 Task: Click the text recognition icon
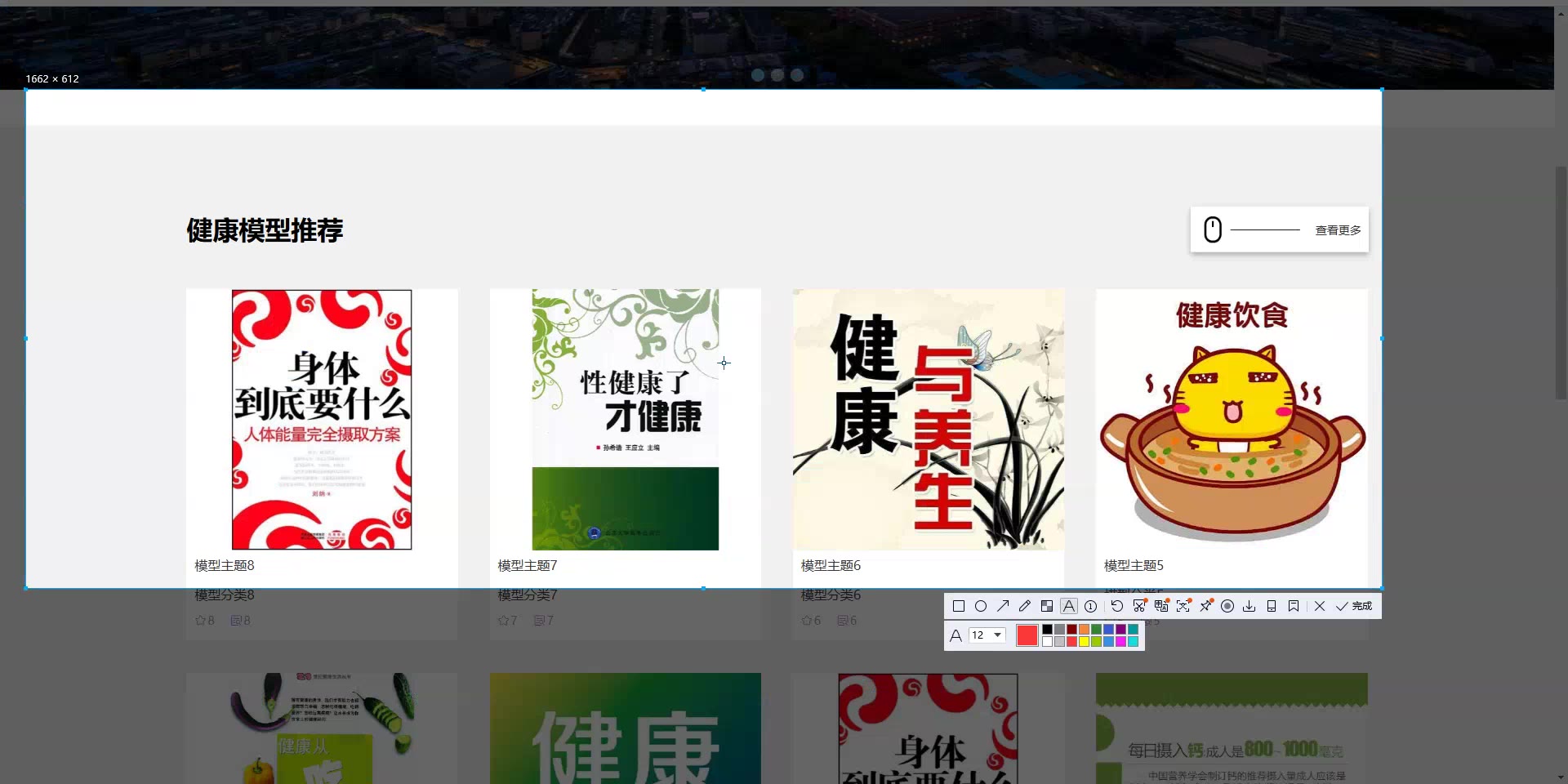pos(1183,606)
